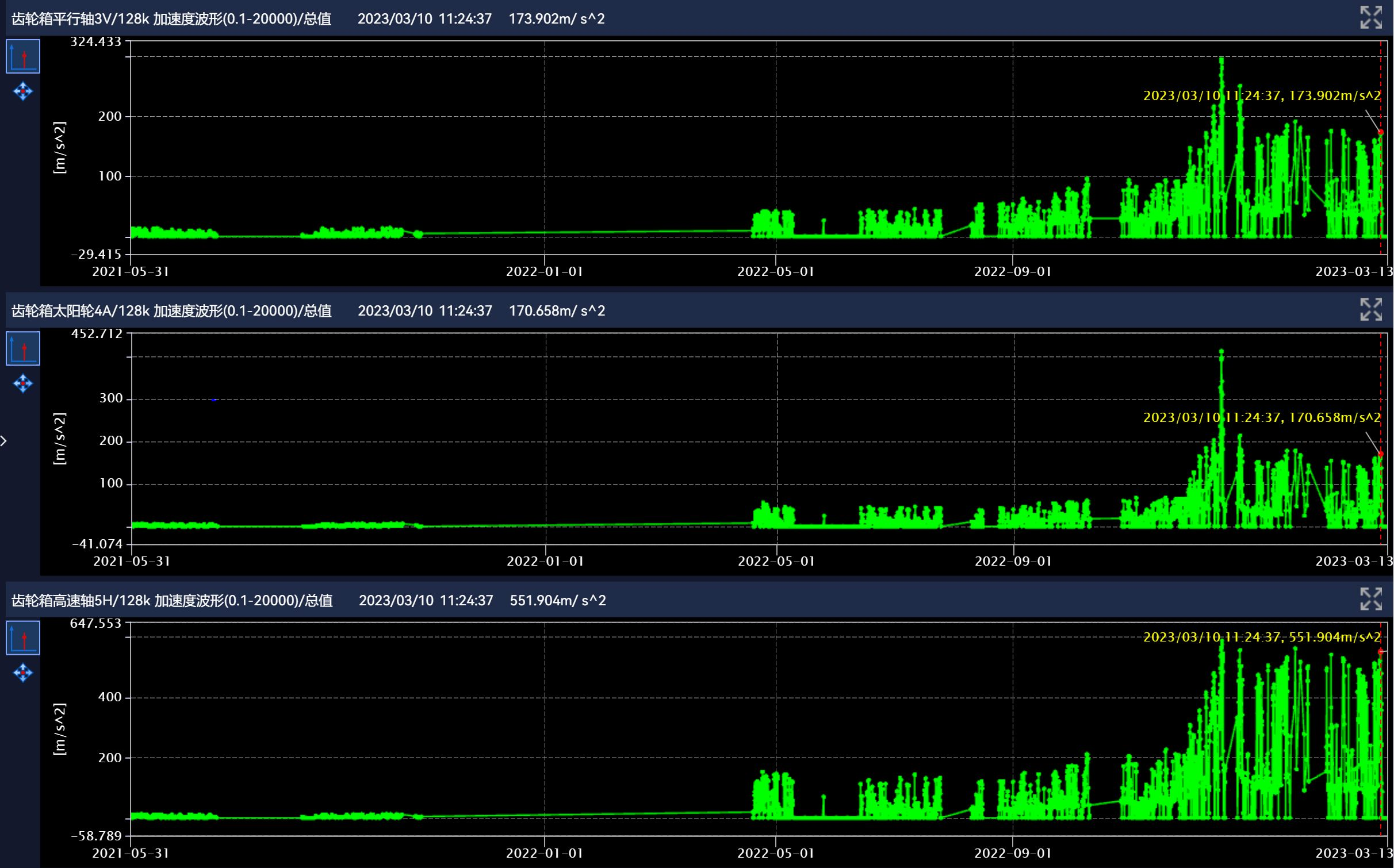Click 2022-09-01 on the 高速轴5H time axis
The image size is (1394, 868).
pyautogui.click(x=1013, y=853)
